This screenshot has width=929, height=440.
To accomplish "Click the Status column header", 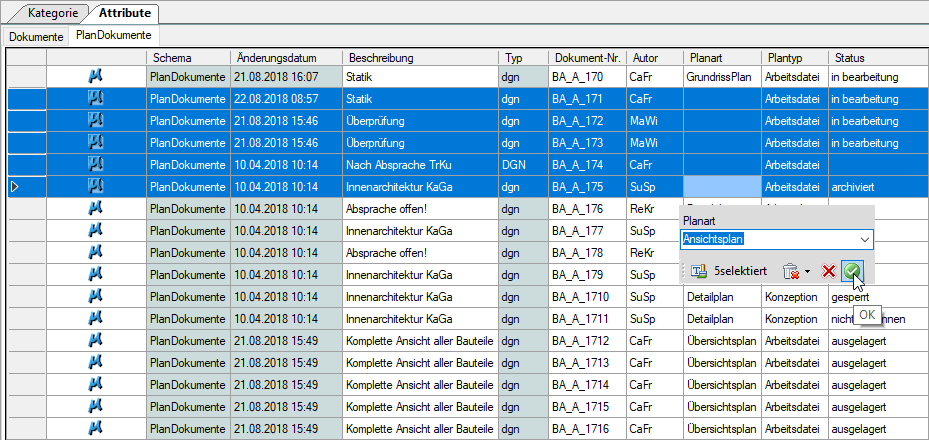I will 878,57.
